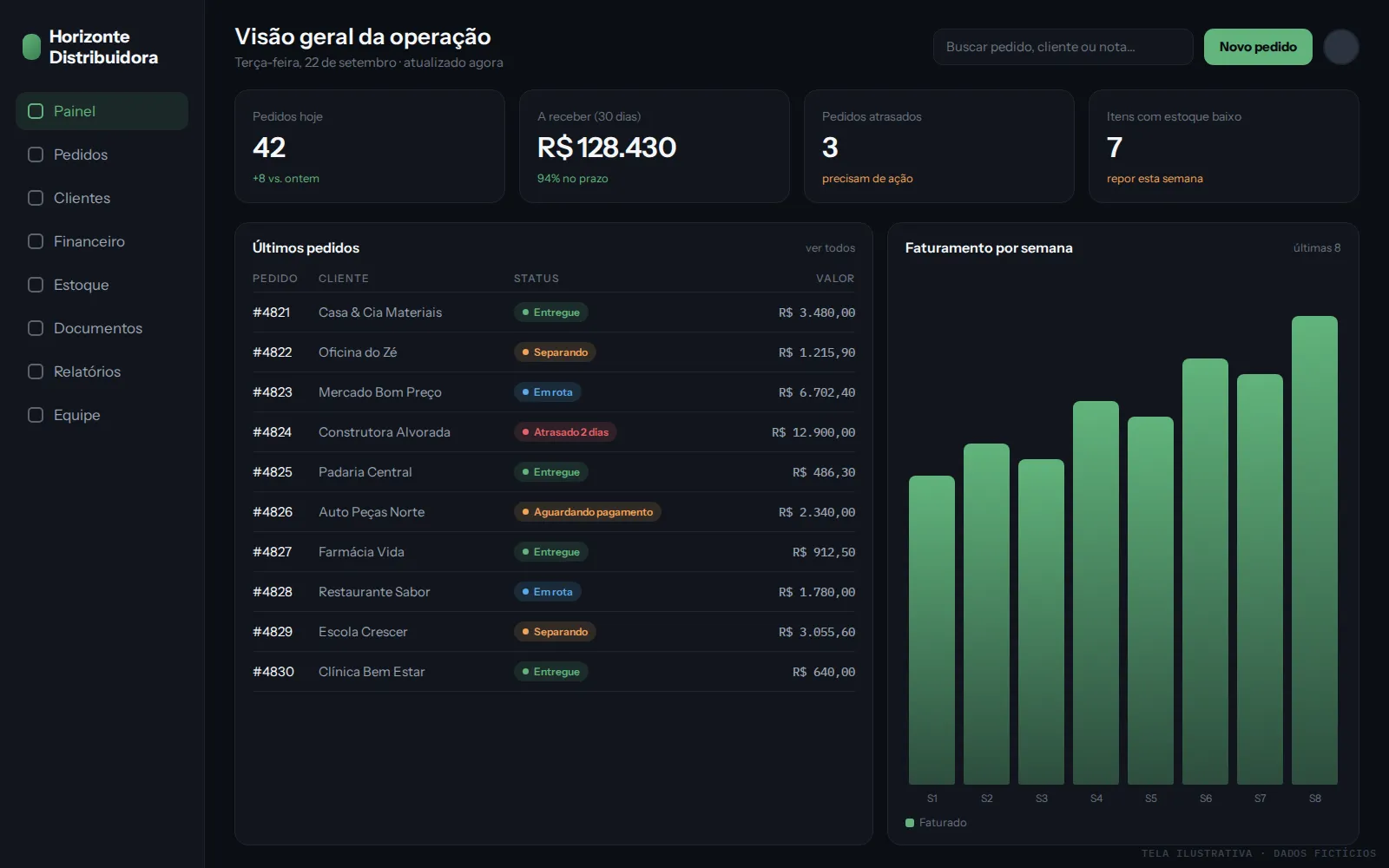This screenshot has width=1389, height=868.
Task: Click the Documentos sidebar icon
Action: 36,328
